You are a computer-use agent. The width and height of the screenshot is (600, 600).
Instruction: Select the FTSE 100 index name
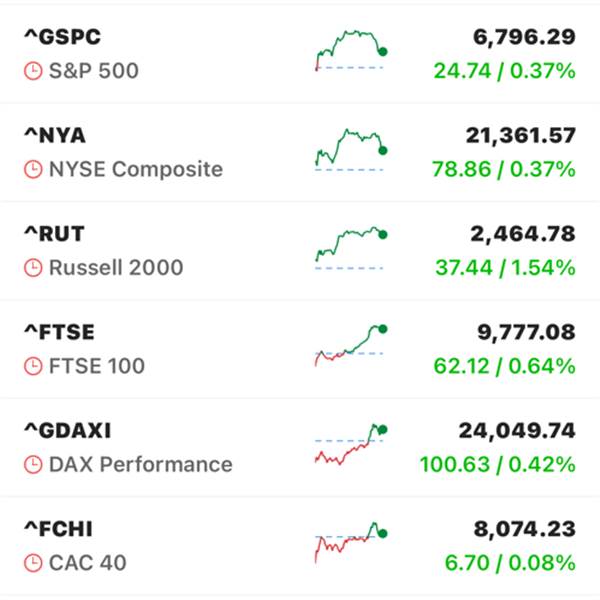coord(97,366)
